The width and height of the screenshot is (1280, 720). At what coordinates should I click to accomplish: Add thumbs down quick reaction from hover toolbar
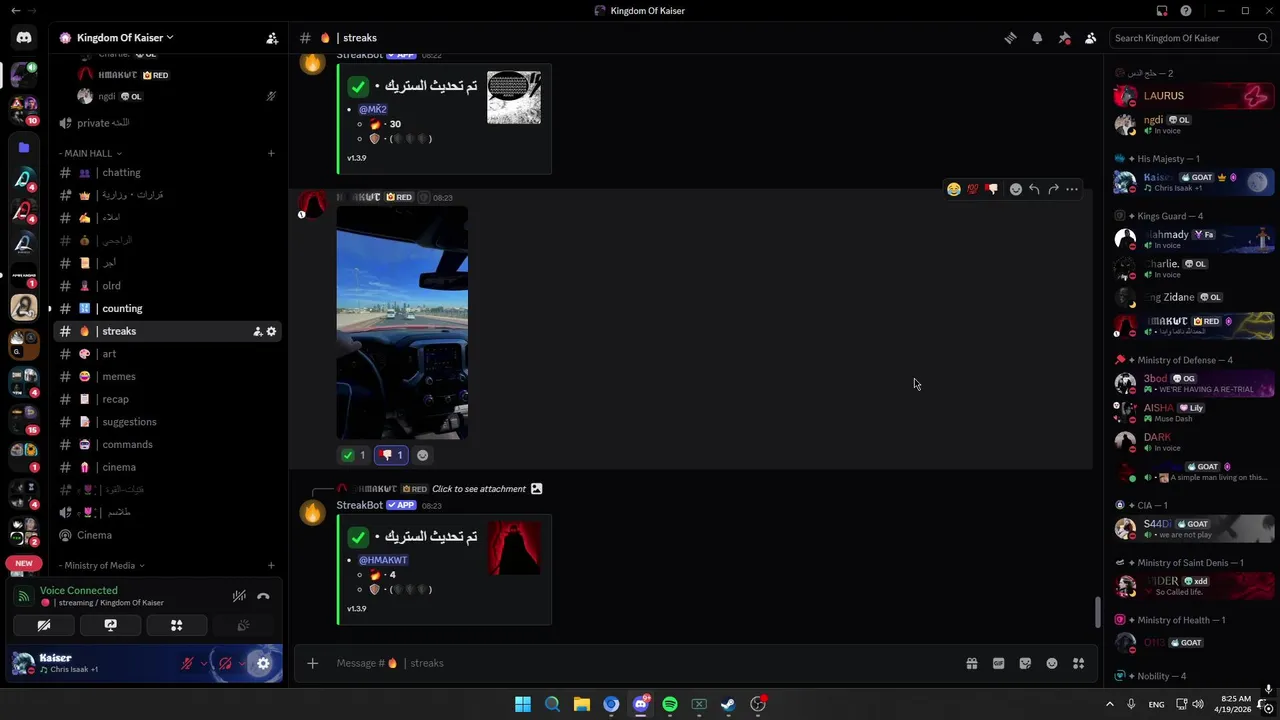(x=992, y=189)
